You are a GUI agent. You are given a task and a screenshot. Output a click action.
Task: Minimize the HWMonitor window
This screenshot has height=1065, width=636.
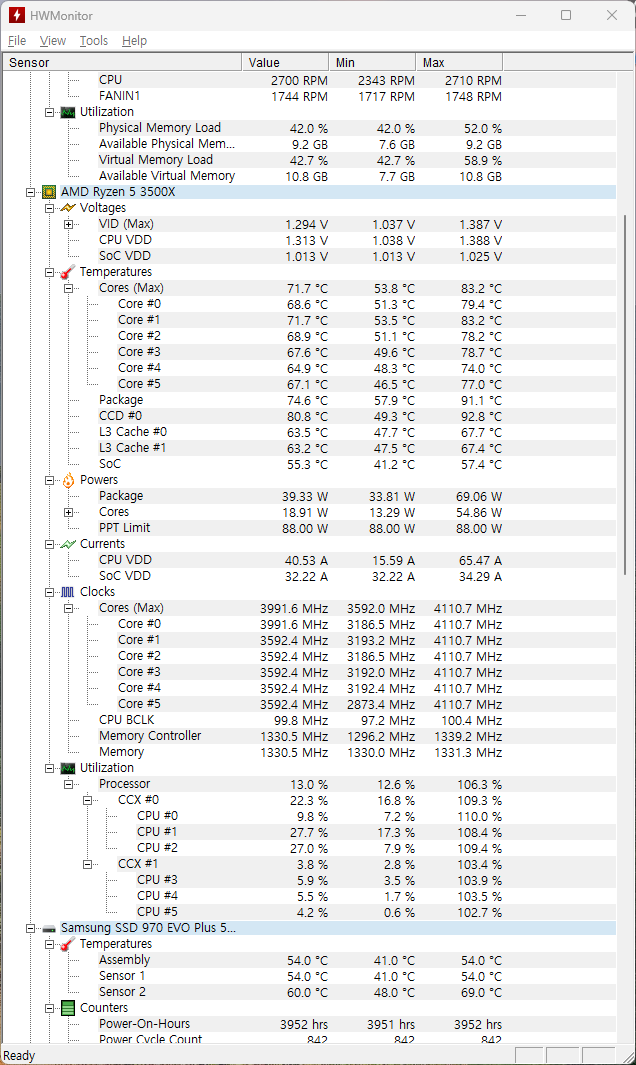point(521,15)
